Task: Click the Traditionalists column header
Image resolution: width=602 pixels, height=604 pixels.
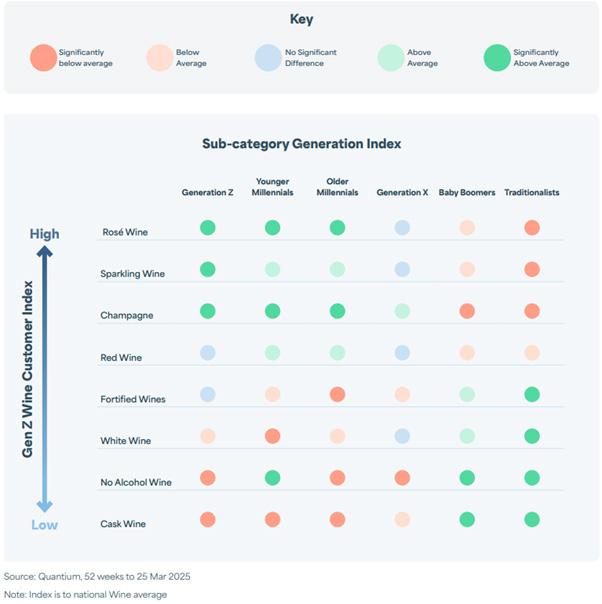Action: click(532, 192)
